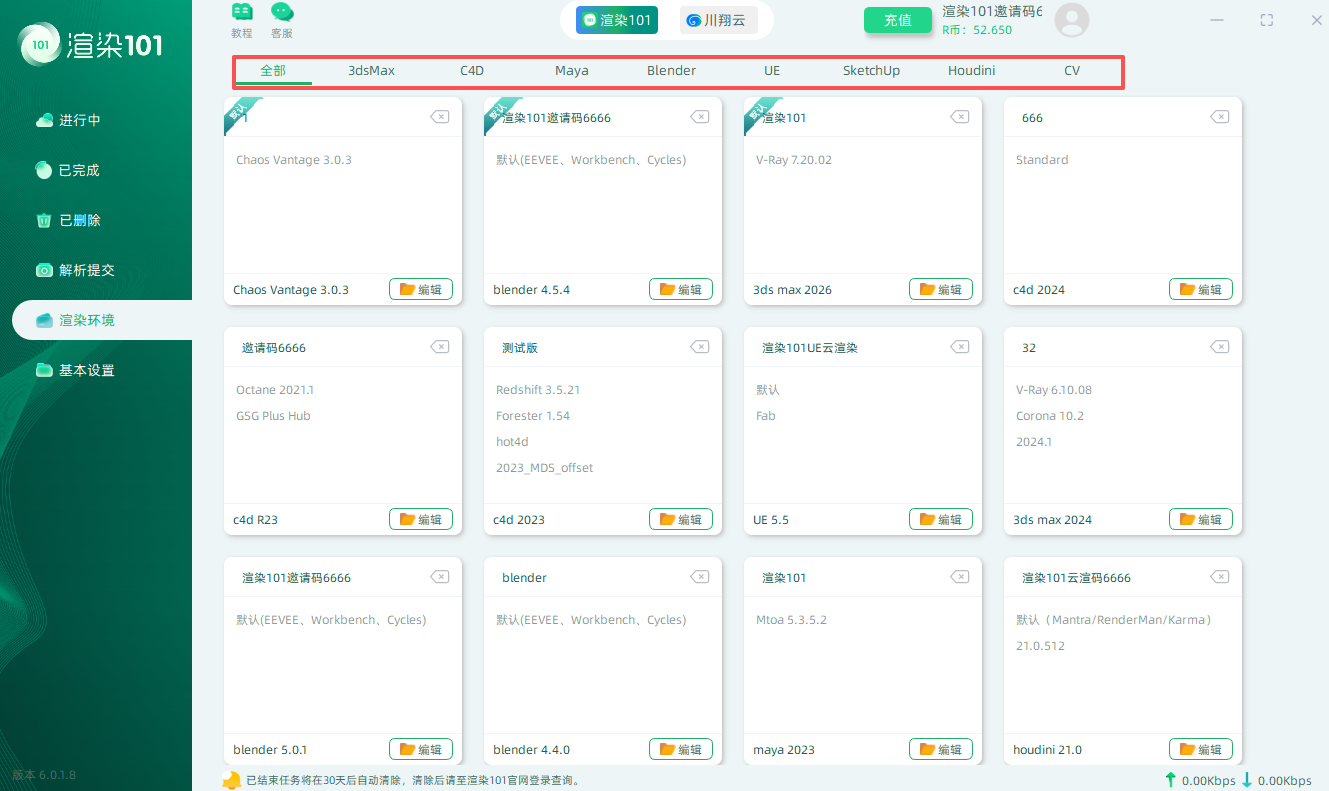Delete the UE 5.5 environment card
Viewport: 1329px width, 791px height.
(x=960, y=347)
